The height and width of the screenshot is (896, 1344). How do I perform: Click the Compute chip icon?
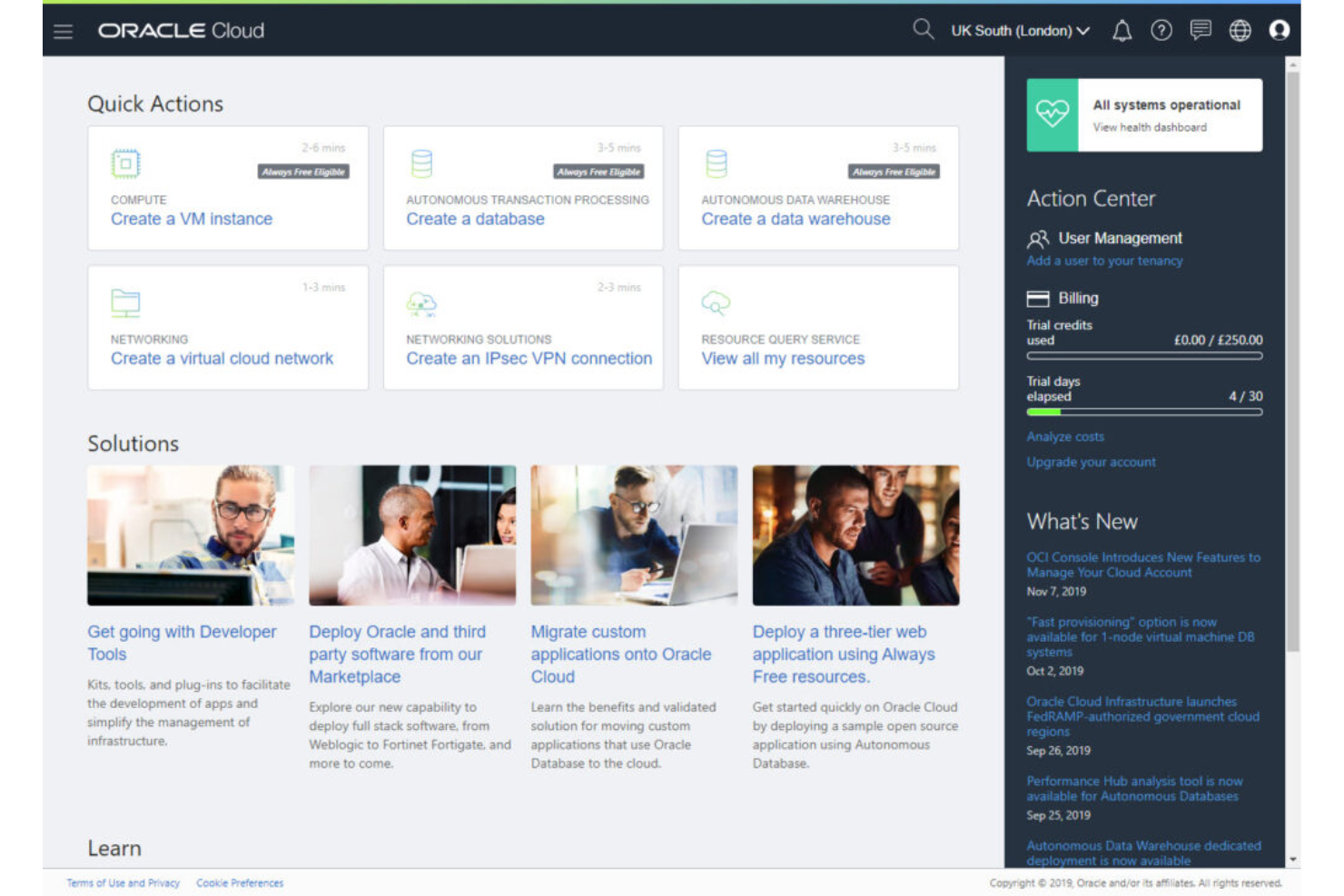125,163
